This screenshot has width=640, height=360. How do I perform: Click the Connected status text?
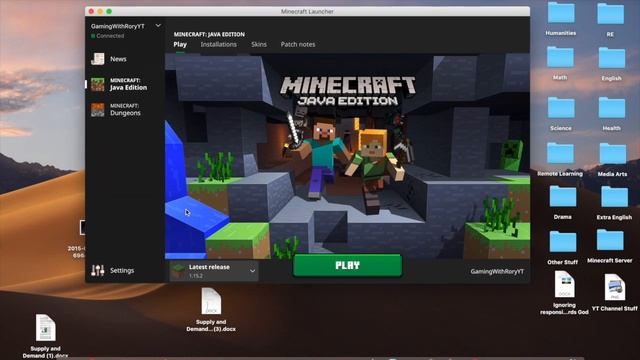pos(110,36)
